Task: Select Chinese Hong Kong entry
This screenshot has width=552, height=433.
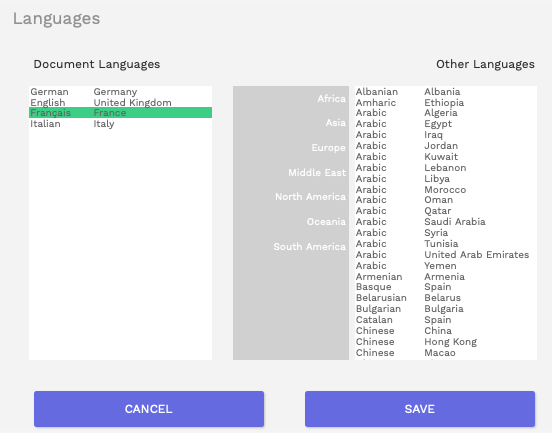Action: (x=445, y=341)
